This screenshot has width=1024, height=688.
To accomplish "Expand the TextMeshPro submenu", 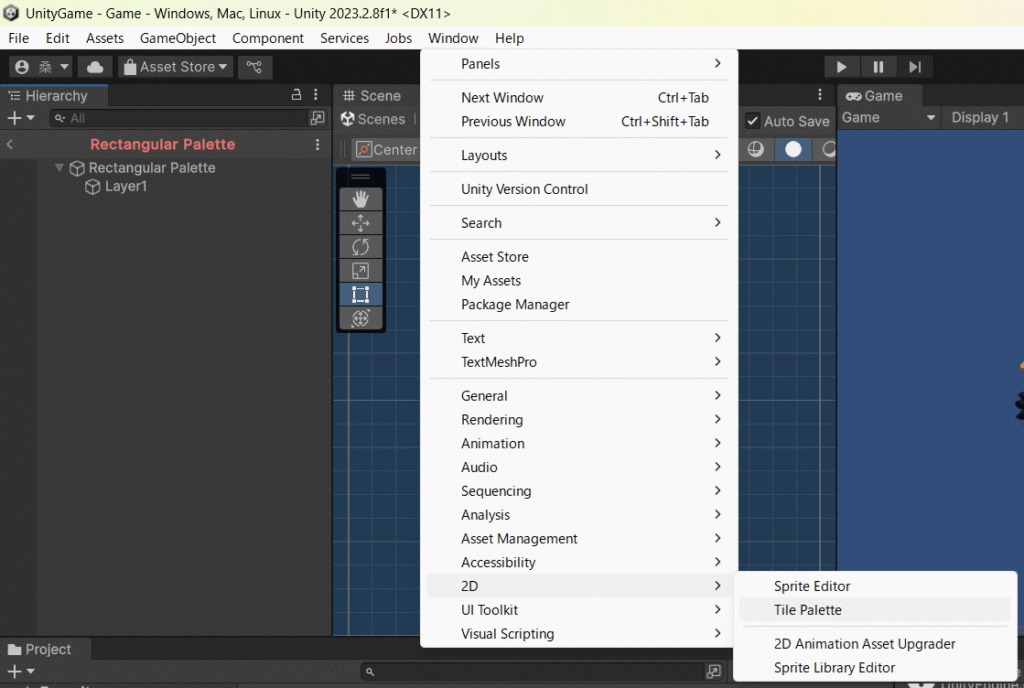I will [x=579, y=362].
